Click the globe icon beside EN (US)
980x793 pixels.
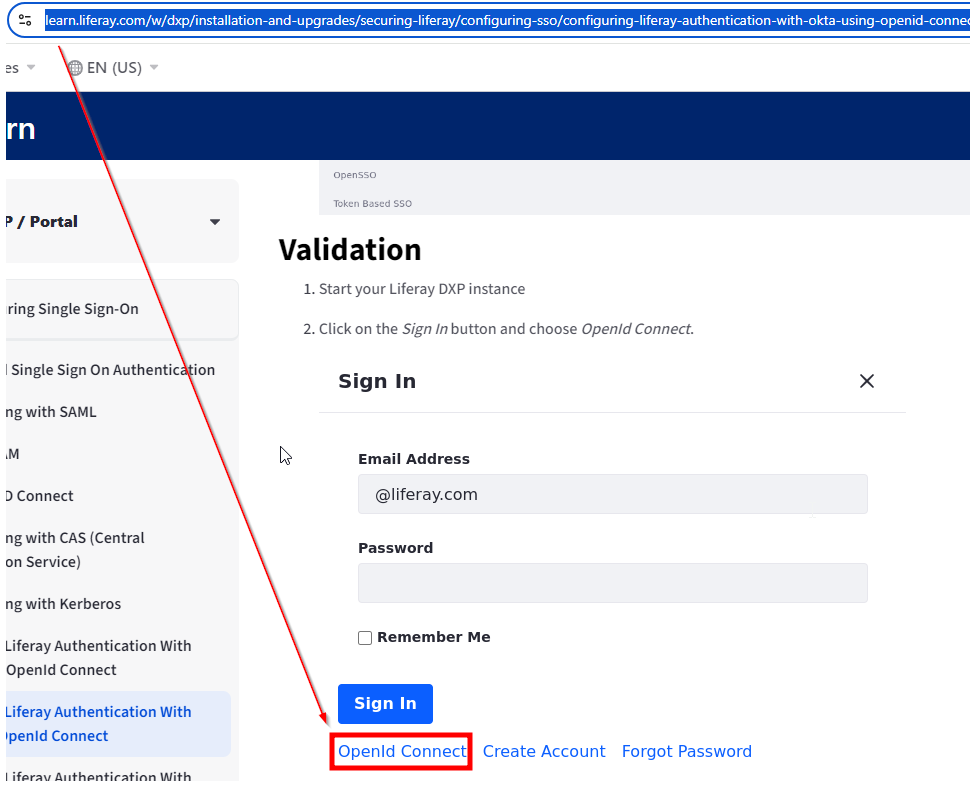75,67
